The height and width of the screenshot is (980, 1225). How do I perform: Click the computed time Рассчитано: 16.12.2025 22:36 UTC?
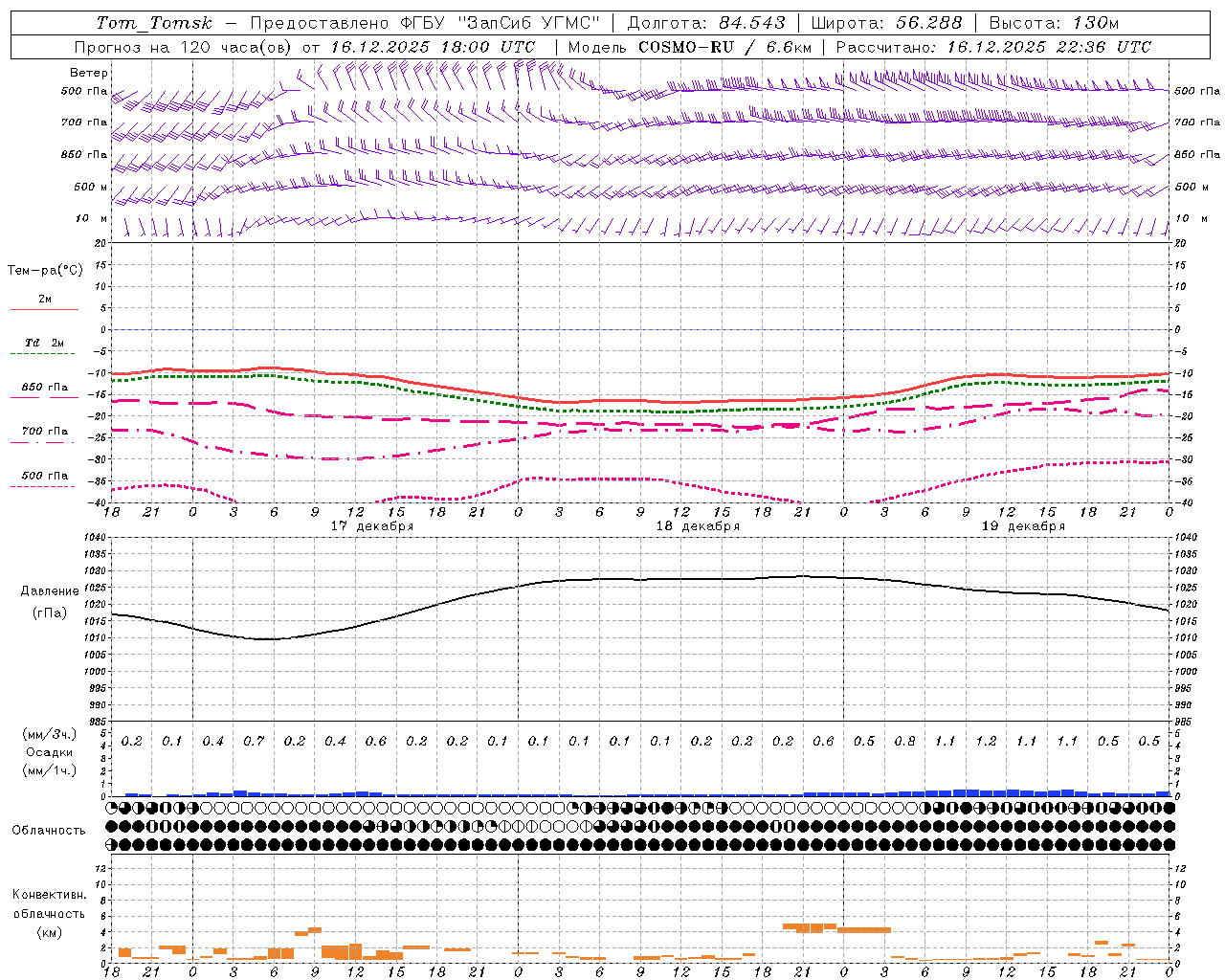point(993,47)
